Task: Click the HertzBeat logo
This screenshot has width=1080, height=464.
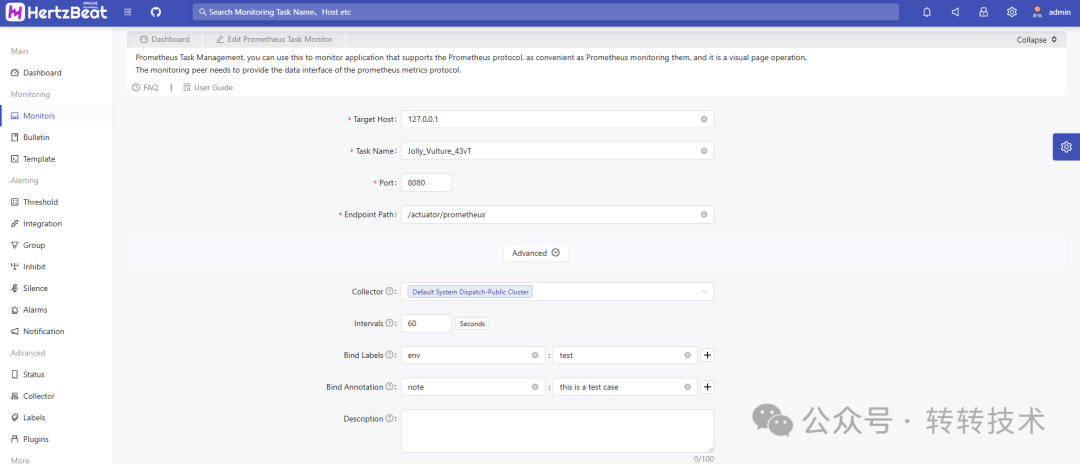Action: point(57,12)
